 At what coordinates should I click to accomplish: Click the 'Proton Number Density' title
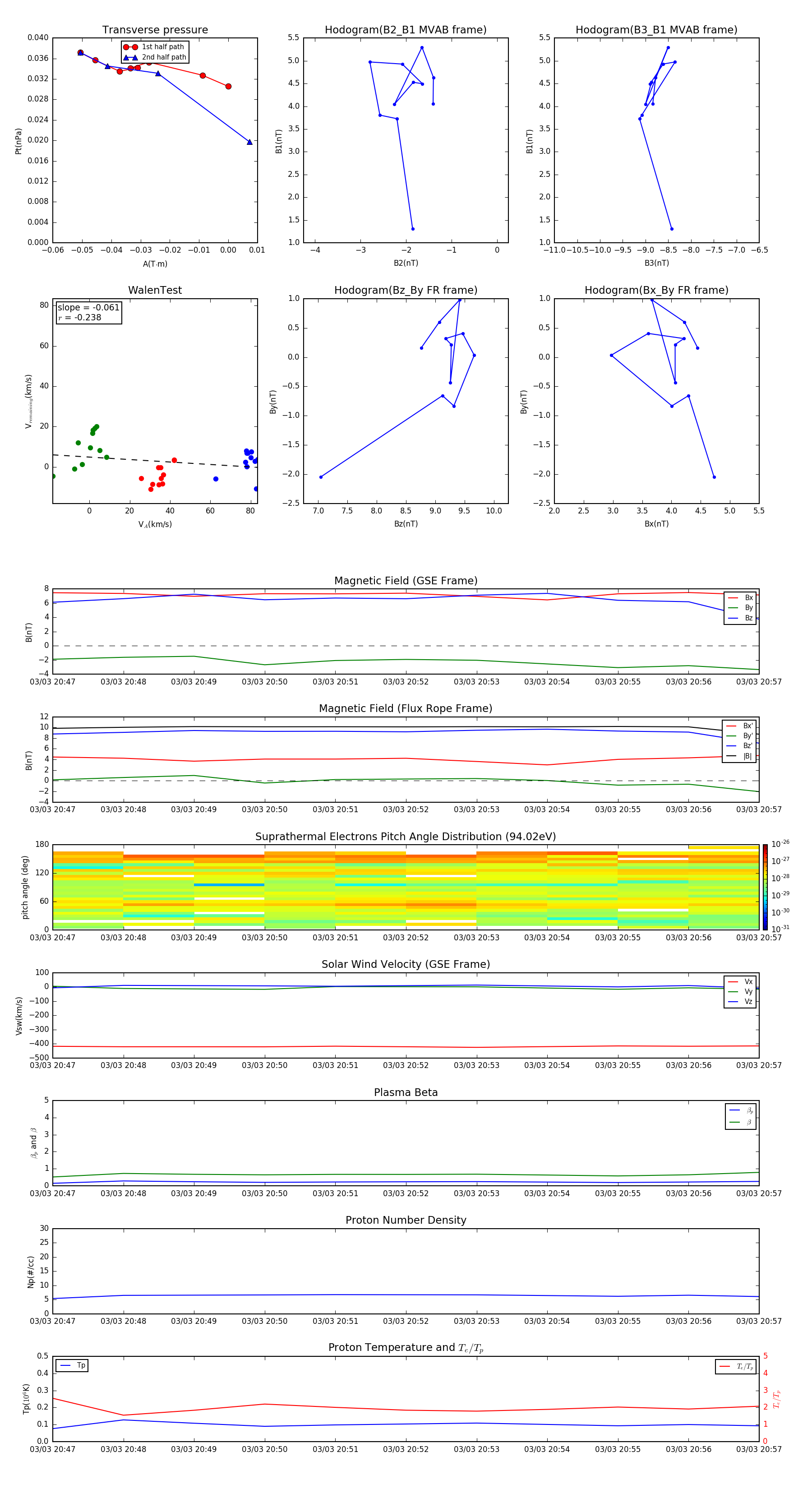click(406, 1220)
